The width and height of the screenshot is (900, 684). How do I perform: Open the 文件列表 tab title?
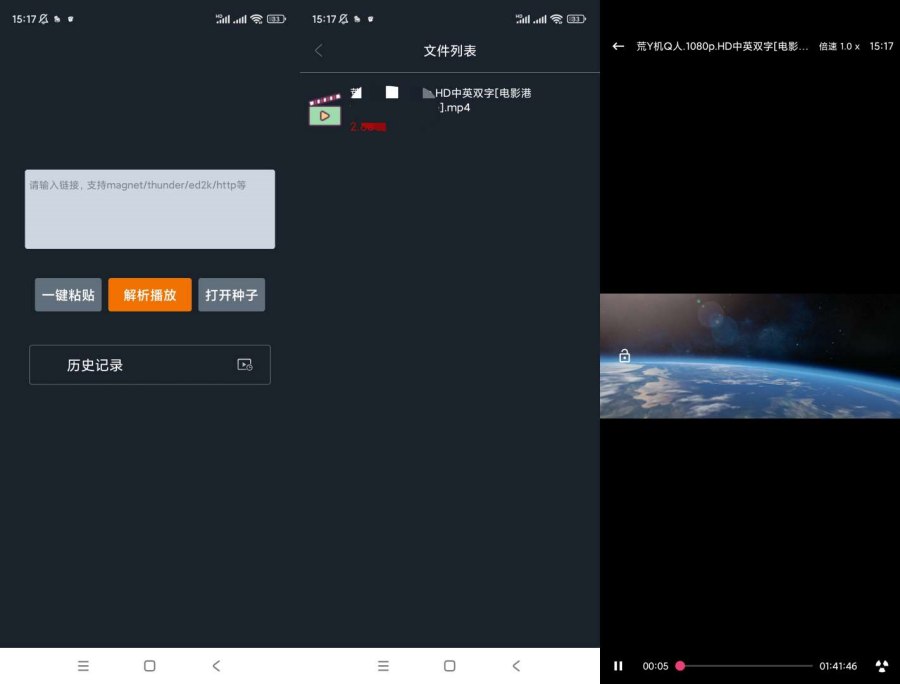(x=449, y=50)
